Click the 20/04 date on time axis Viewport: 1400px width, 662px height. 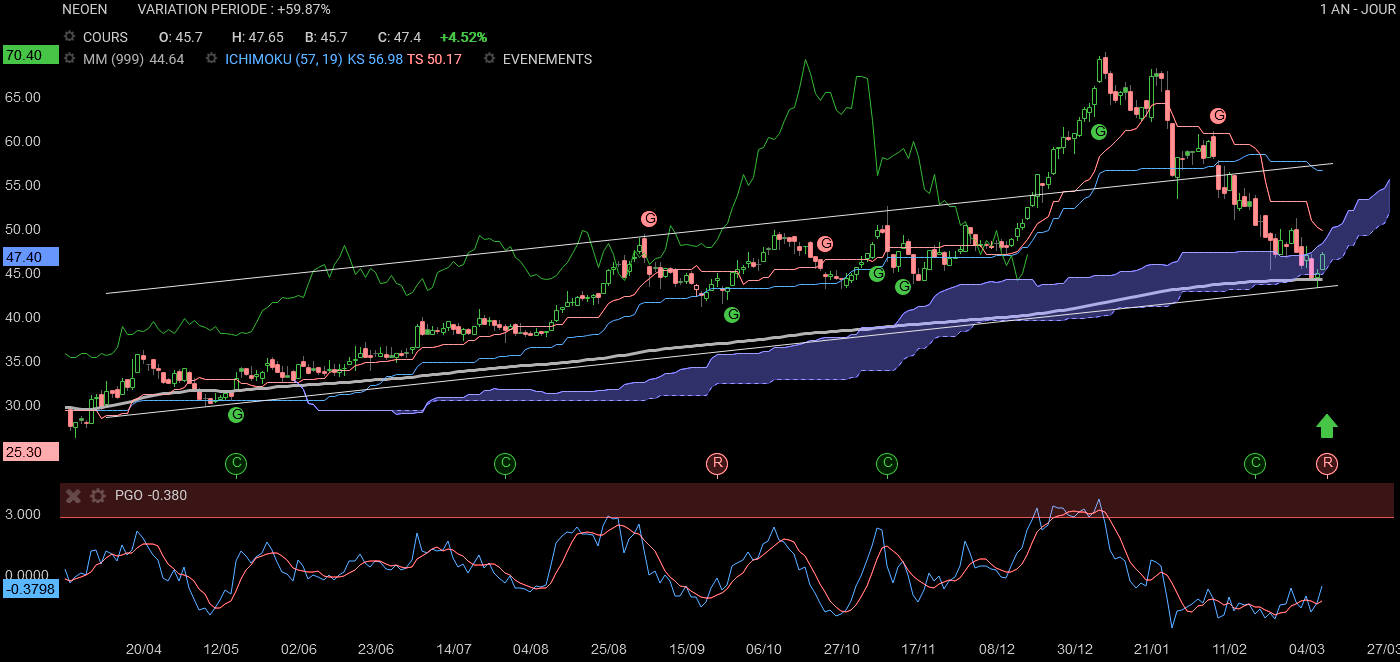pos(144,649)
